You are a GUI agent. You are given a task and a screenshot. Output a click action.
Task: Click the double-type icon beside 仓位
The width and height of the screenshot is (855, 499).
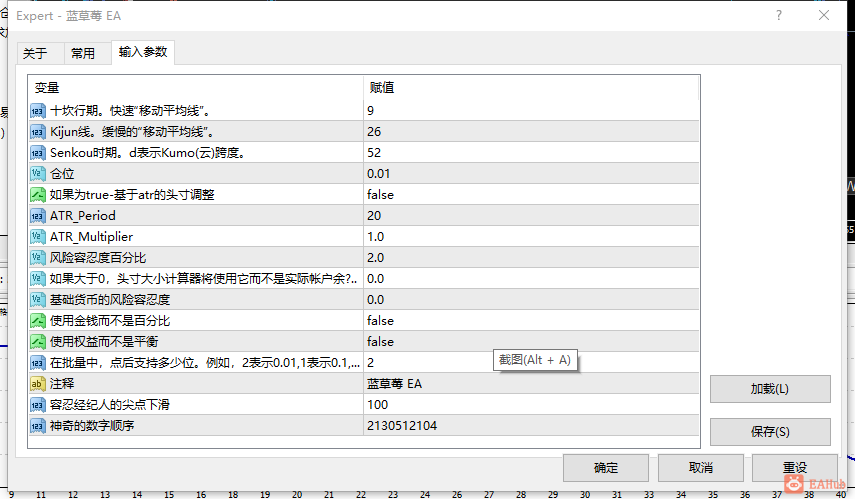pos(38,174)
